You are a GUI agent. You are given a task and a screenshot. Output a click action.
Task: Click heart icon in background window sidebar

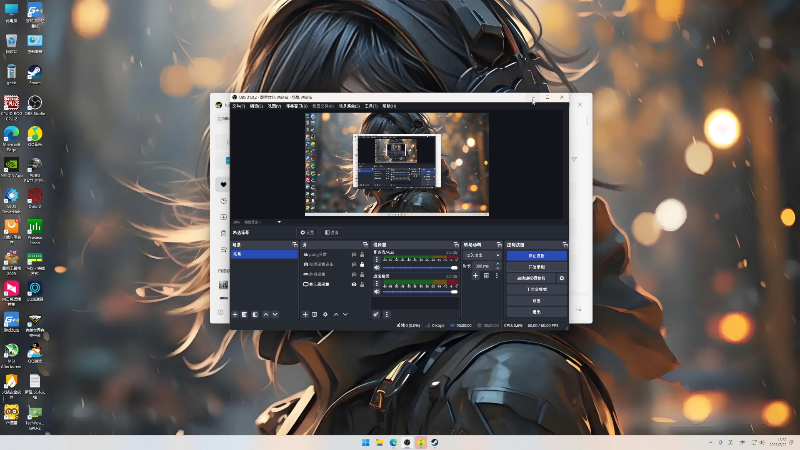pos(223,185)
